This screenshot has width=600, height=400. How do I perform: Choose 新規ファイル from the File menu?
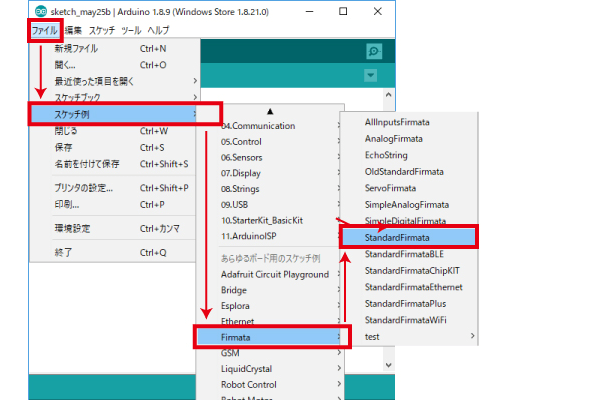(114, 49)
